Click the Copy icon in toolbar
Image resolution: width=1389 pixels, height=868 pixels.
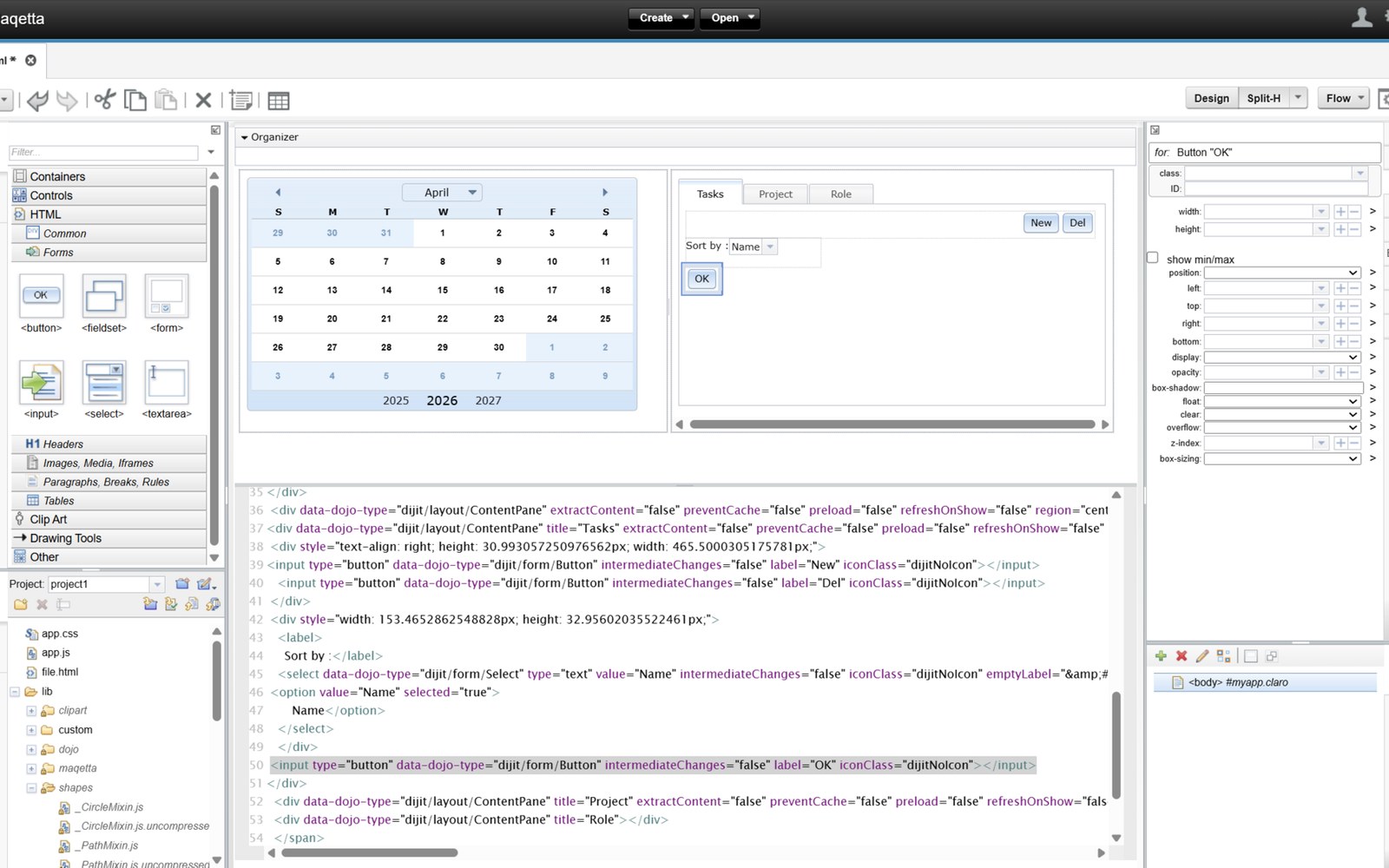click(x=135, y=100)
